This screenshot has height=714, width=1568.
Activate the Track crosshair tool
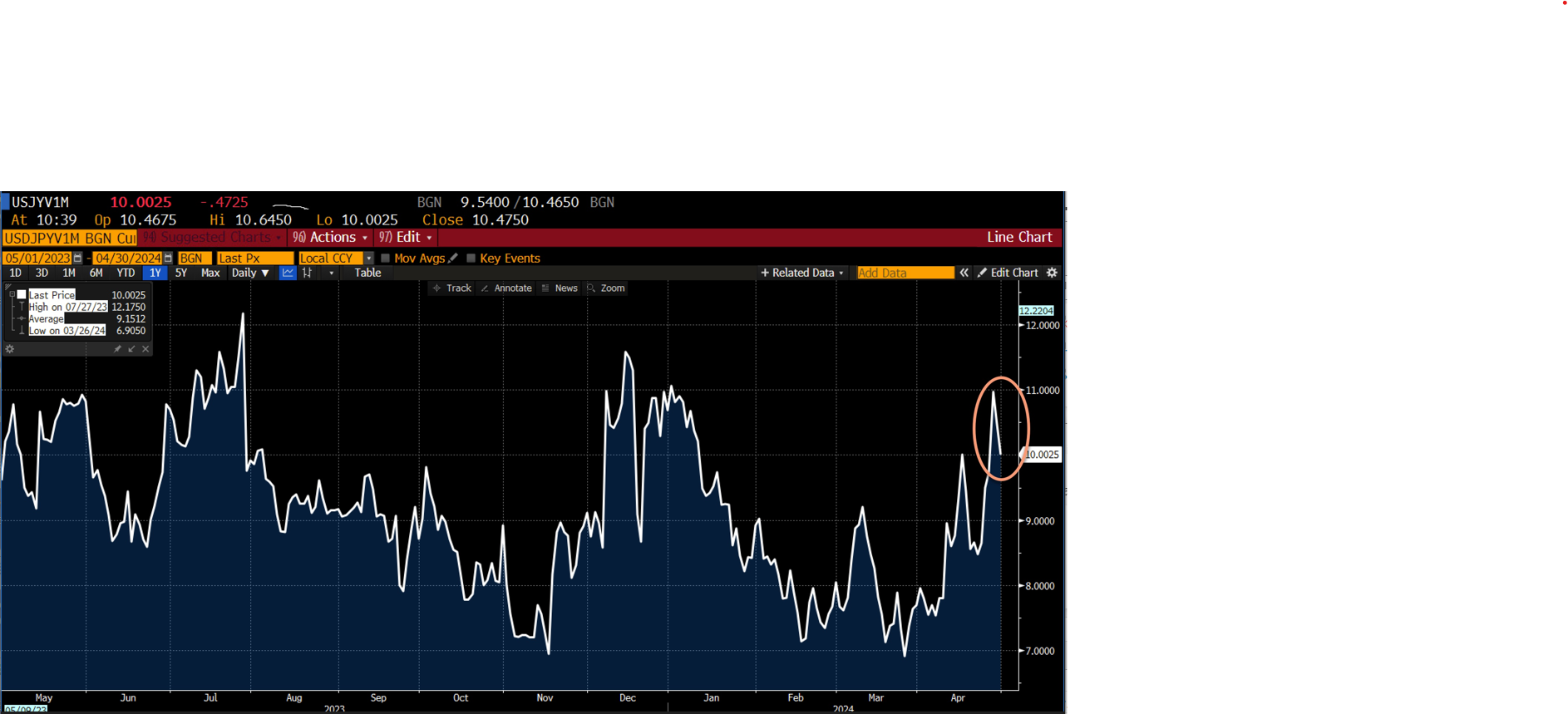451,288
